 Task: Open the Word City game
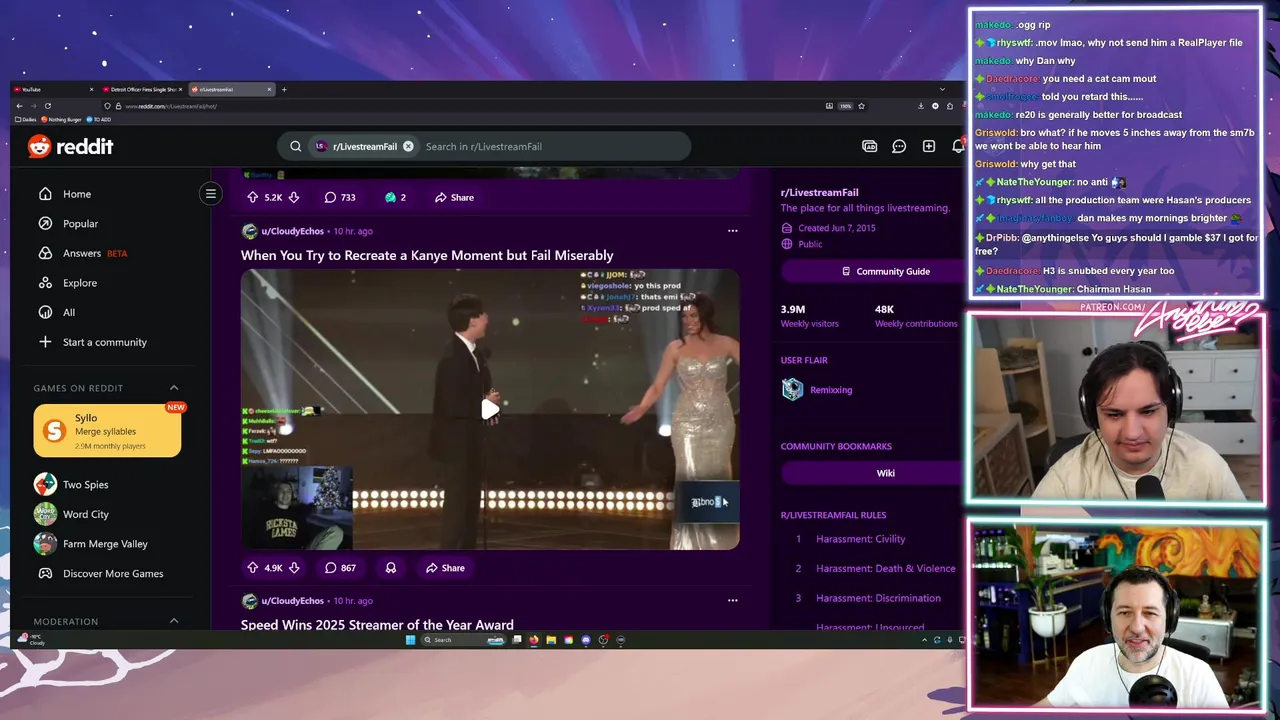pyautogui.click(x=85, y=514)
